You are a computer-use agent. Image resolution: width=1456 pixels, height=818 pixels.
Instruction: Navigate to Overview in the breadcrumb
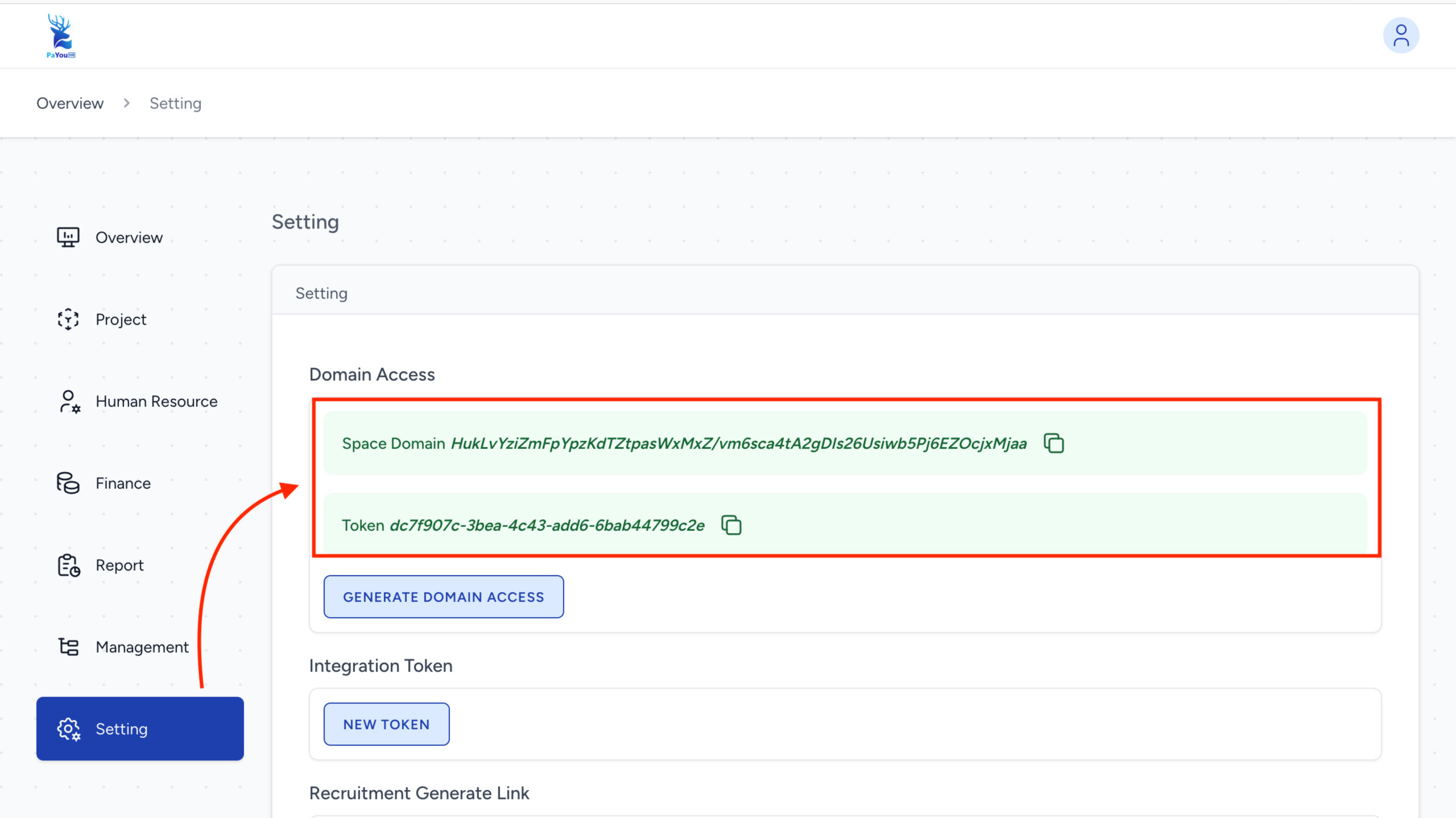click(x=70, y=104)
